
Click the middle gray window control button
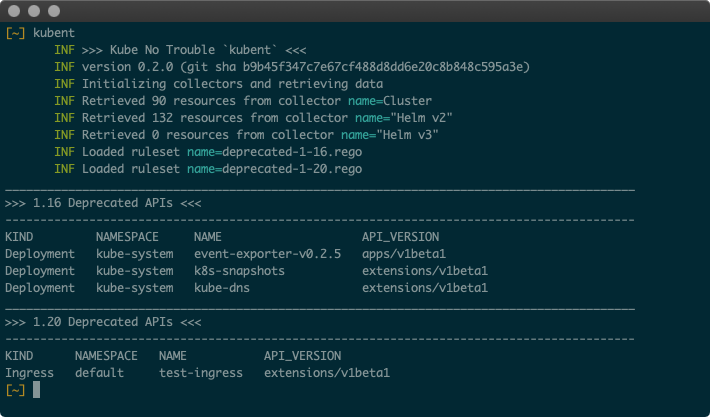pyautogui.click(x=34, y=11)
